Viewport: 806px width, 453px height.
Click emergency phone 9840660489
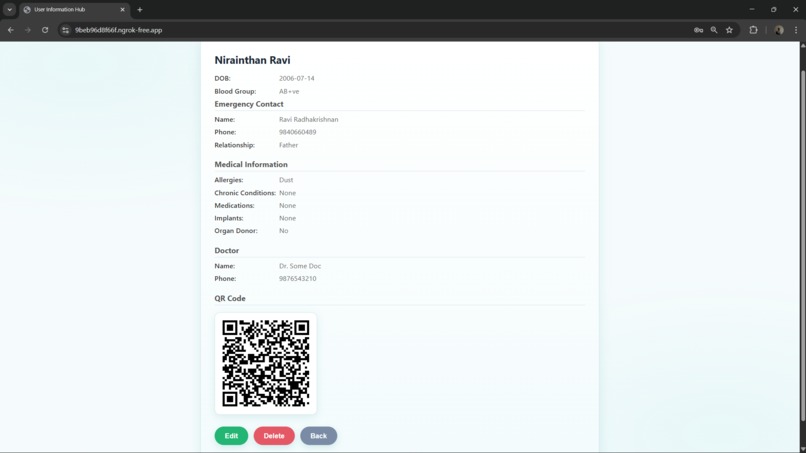click(298, 132)
